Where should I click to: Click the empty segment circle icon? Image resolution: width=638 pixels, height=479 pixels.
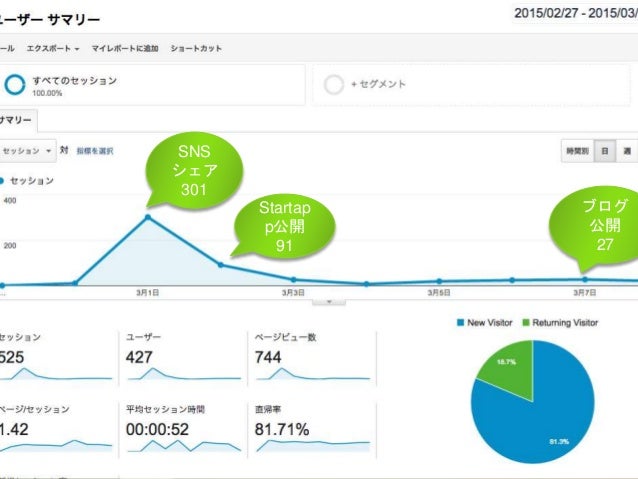pyautogui.click(x=334, y=85)
